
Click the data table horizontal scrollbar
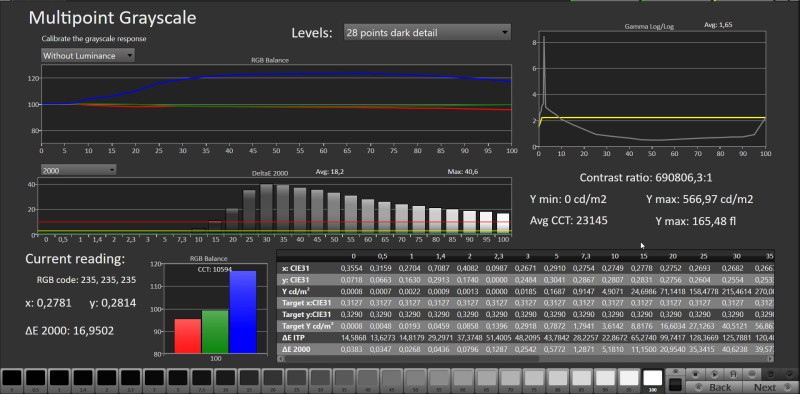click(x=526, y=359)
